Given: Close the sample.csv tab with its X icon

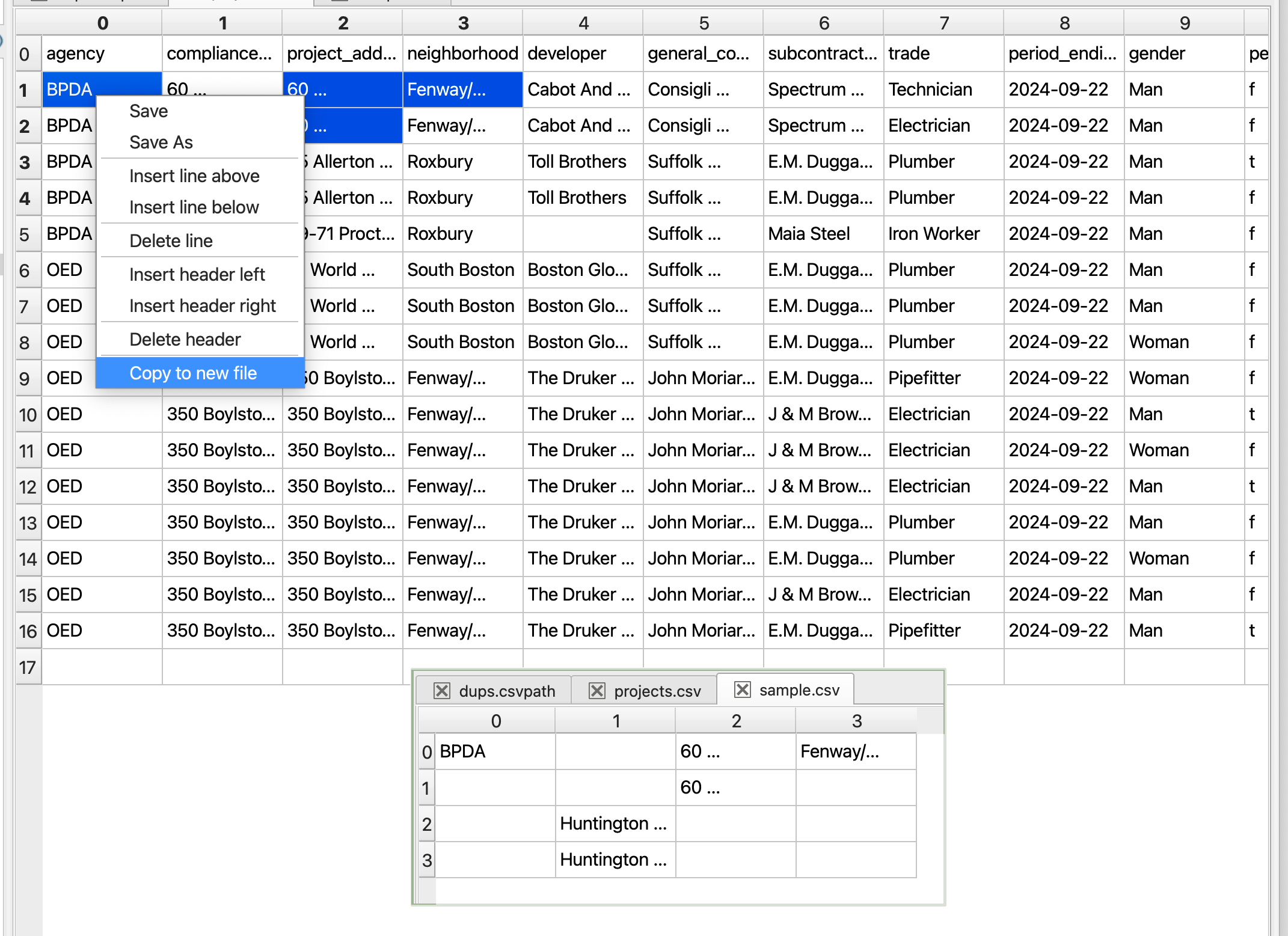Looking at the screenshot, I should pos(743,690).
